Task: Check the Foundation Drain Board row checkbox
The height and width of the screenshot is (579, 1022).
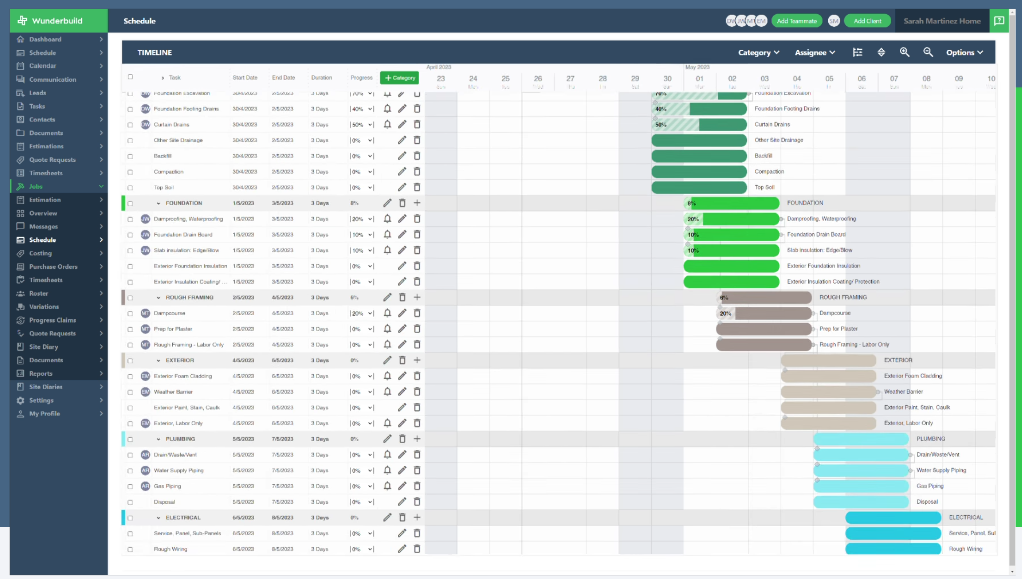Action: tap(130, 235)
